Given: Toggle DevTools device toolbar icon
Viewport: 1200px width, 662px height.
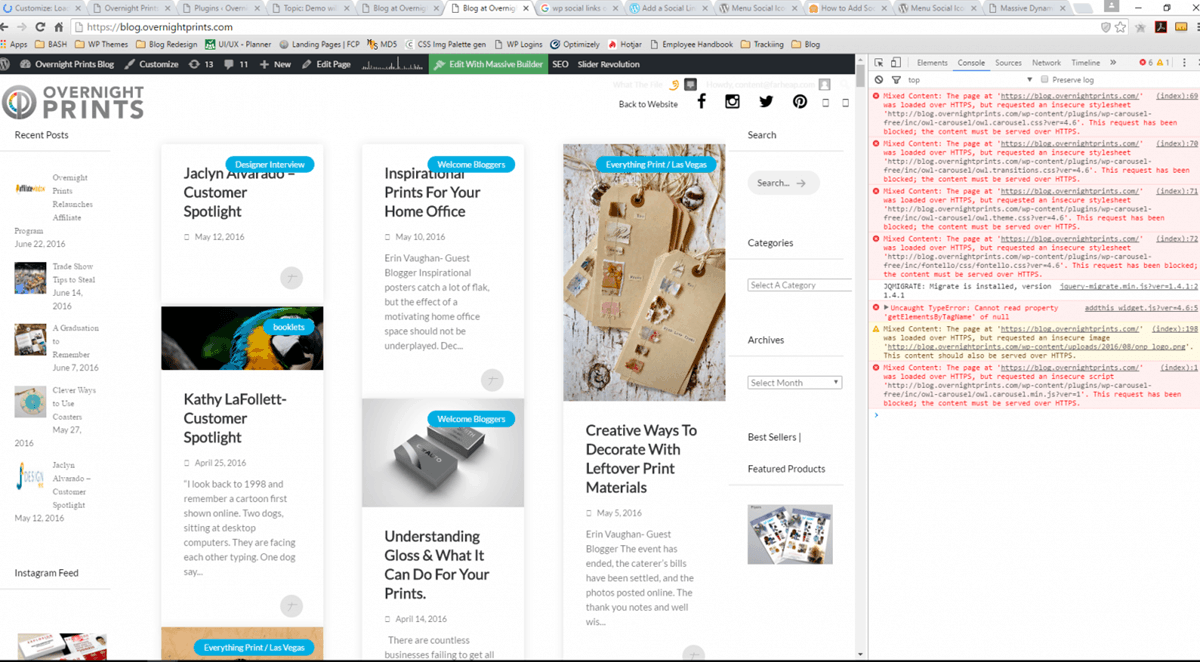Looking at the screenshot, I should (895, 63).
